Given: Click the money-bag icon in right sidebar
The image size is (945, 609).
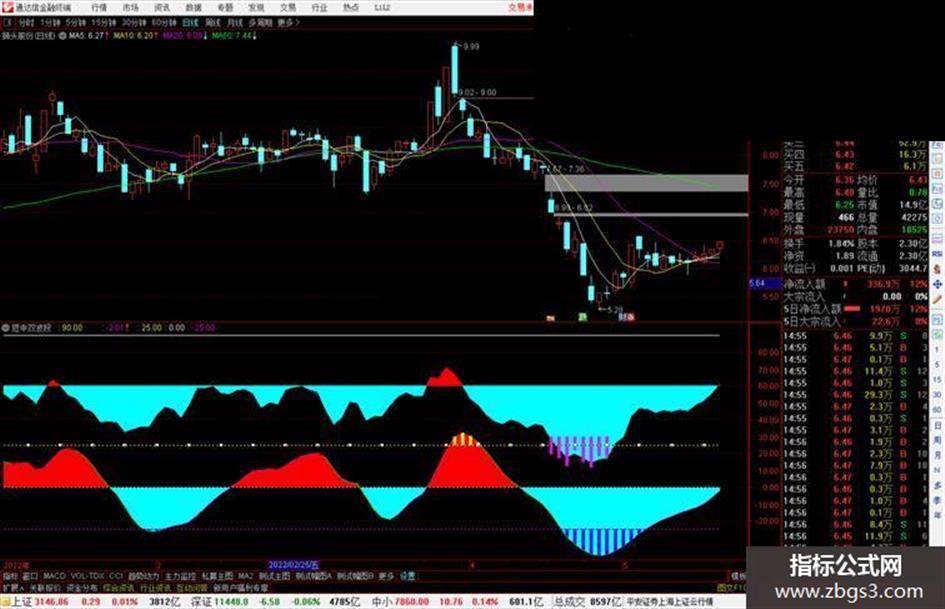Looking at the screenshot, I should pyautogui.click(x=937, y=269).
